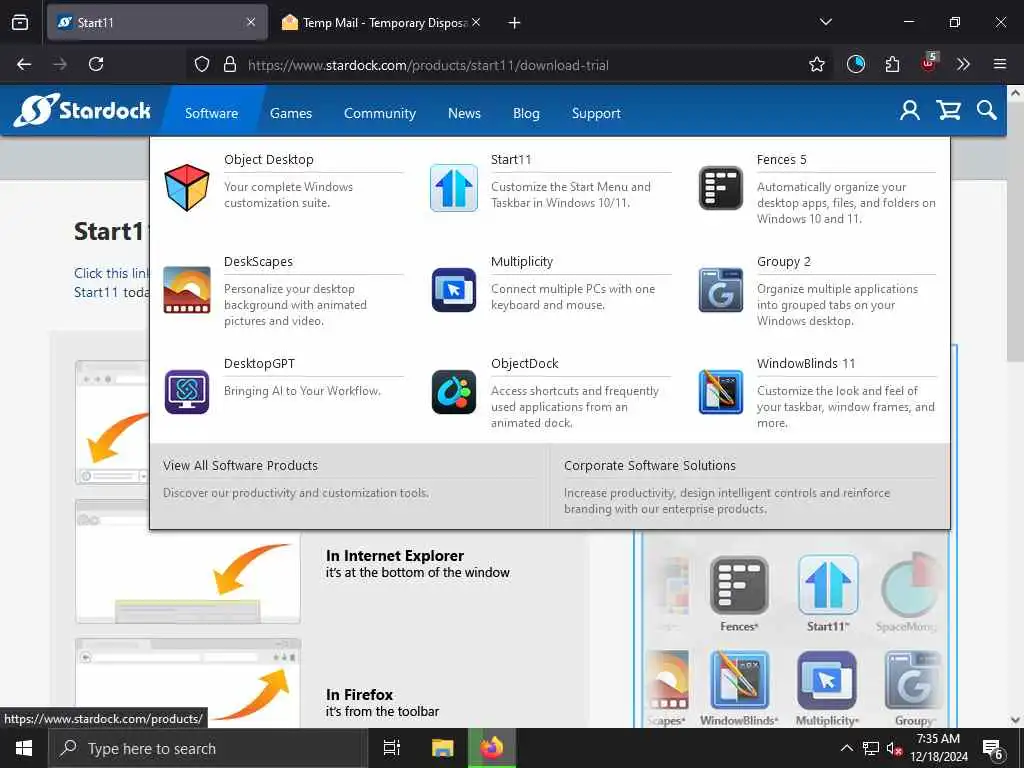Image resolution: width=1024 pixels, height=768 pixels.
Task: Click the Fences 5 icon in menu
Action: click(x=720, y=187)
